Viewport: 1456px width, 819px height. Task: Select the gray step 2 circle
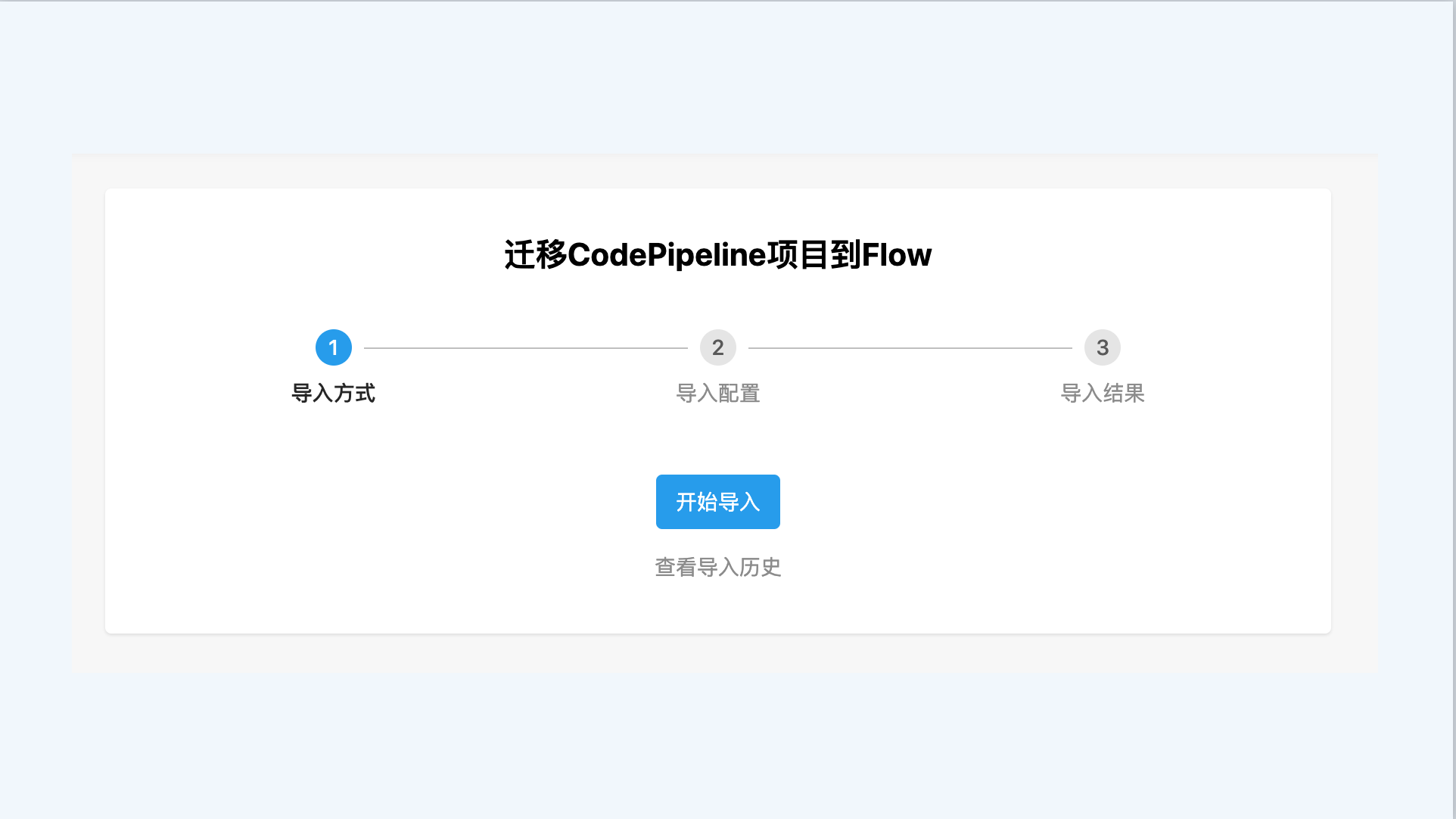click(x=717, y=347)
